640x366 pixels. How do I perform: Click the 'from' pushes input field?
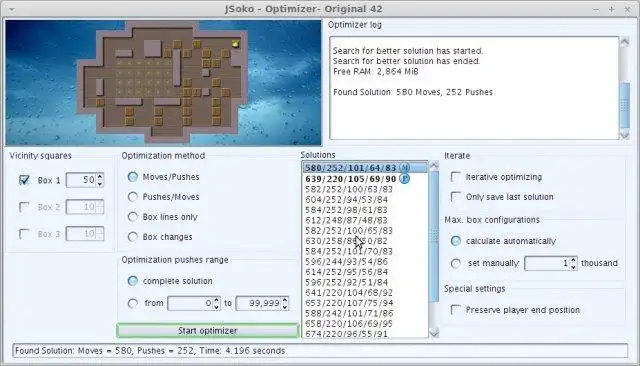pos(191,303)
